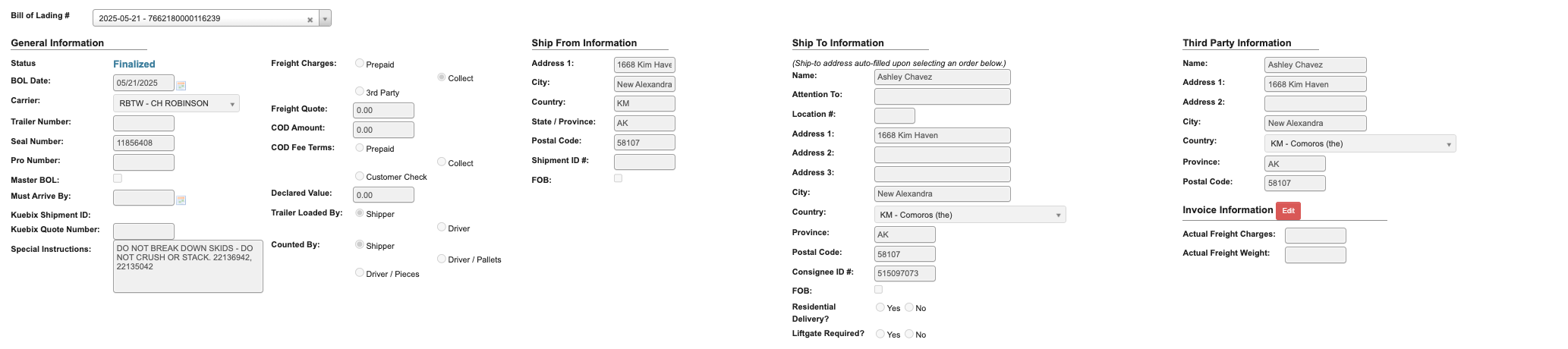Clear the Bill of Lading selection
The width and height of the screenshot is (1568, 349).
310,20
